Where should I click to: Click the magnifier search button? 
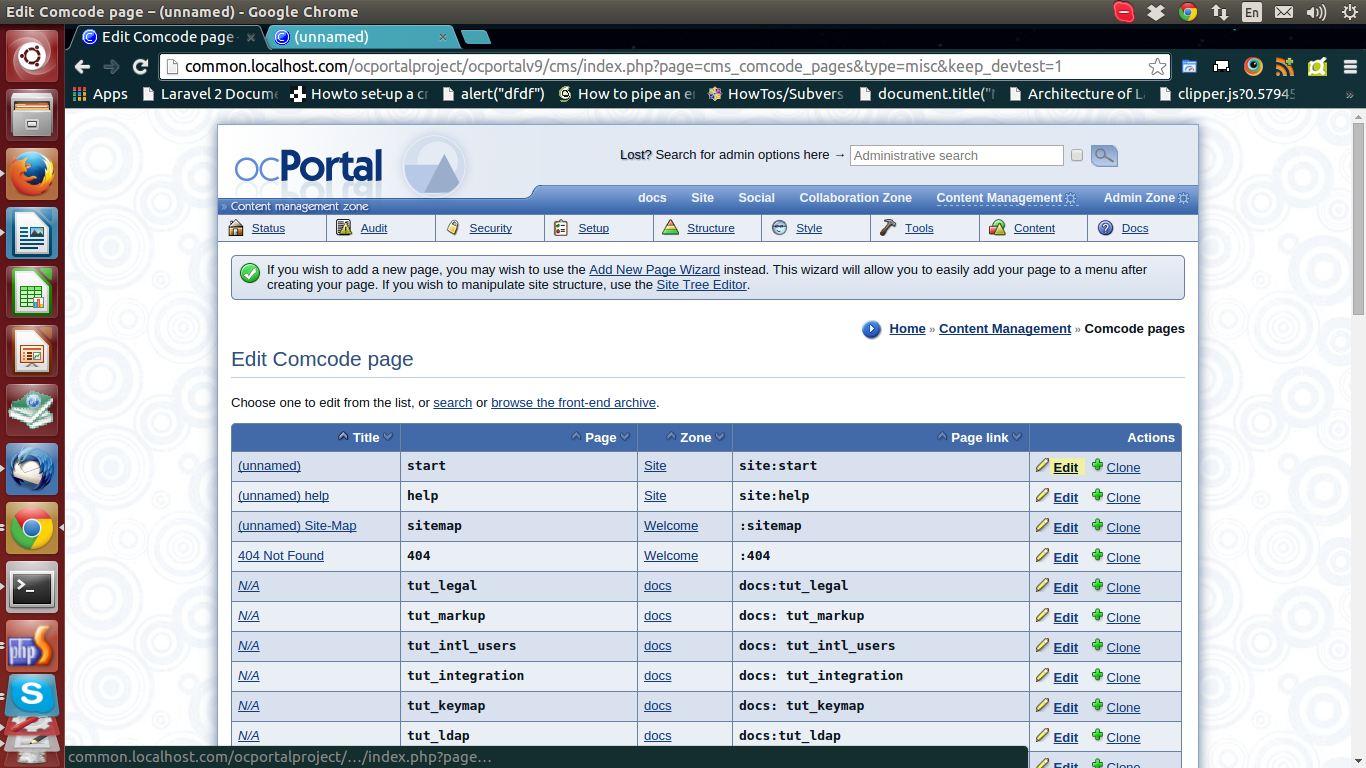coord(1104,155)
